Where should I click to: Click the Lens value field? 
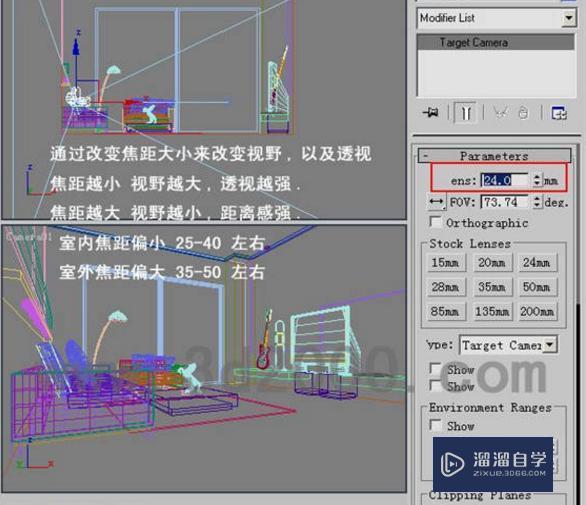click(504, 181)
